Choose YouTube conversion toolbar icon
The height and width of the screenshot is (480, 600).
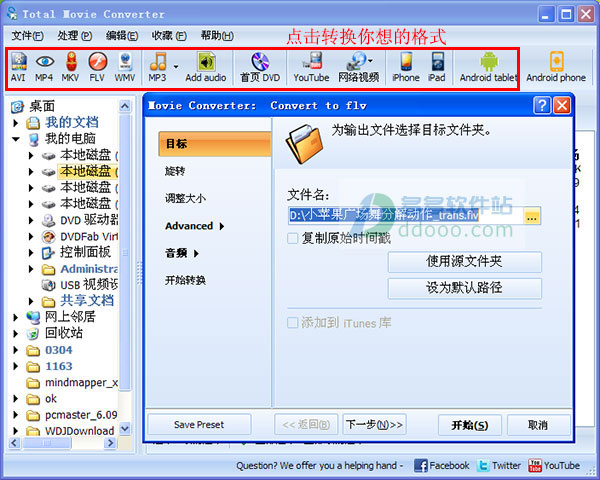click(311, 67)
